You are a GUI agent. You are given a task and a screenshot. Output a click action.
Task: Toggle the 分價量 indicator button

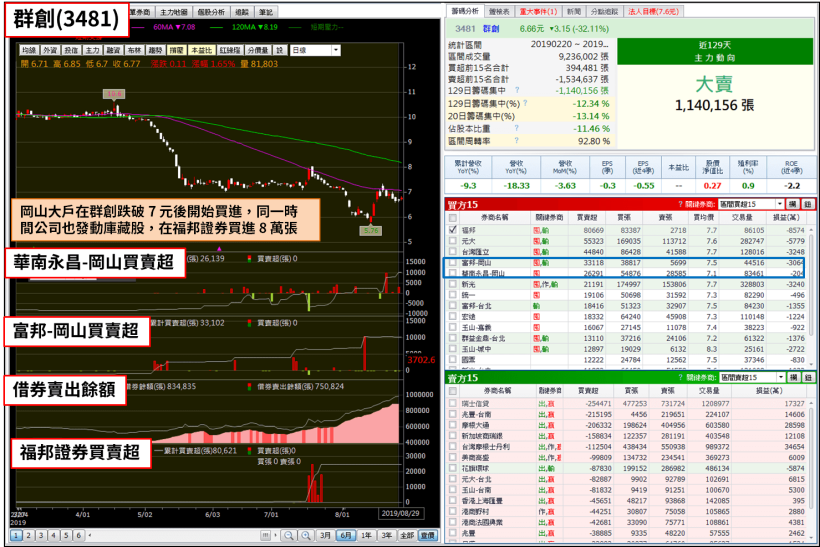tap(258, 50)
